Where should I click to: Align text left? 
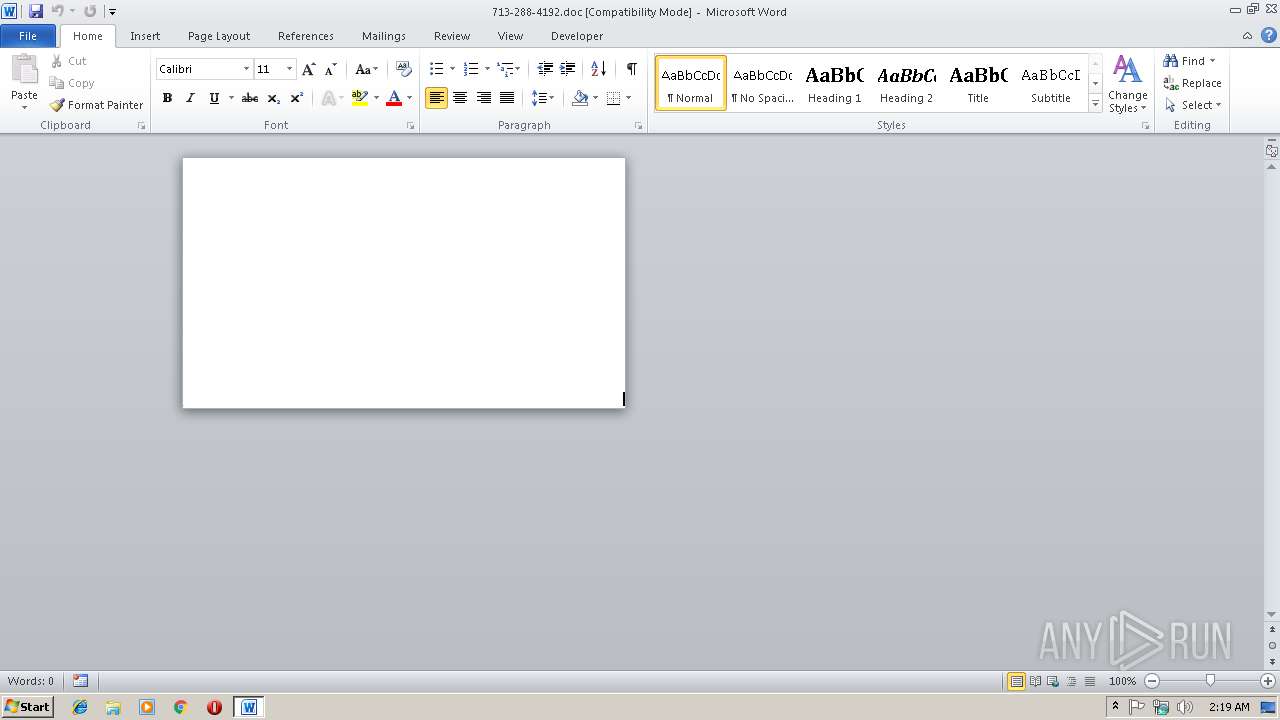click(x=436, y=98)
